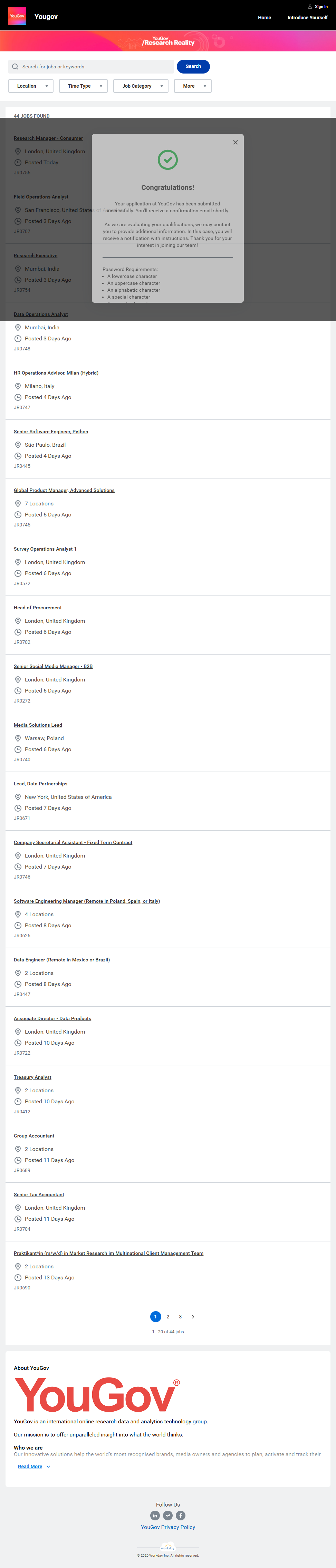Expand the Location filter dropdown
Viewport: 336px width, 1568px height.
point(31,86)
